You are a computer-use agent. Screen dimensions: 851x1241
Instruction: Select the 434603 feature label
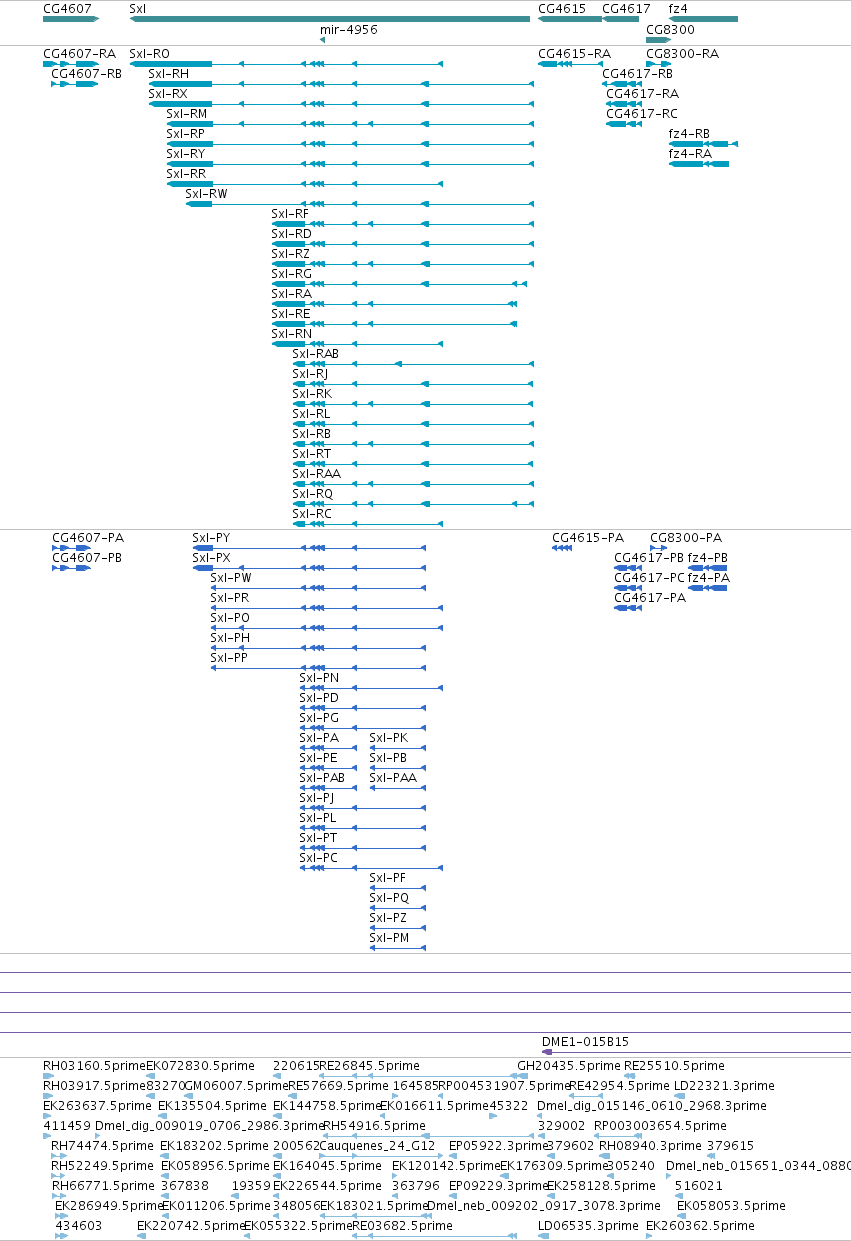[78, 1226]
